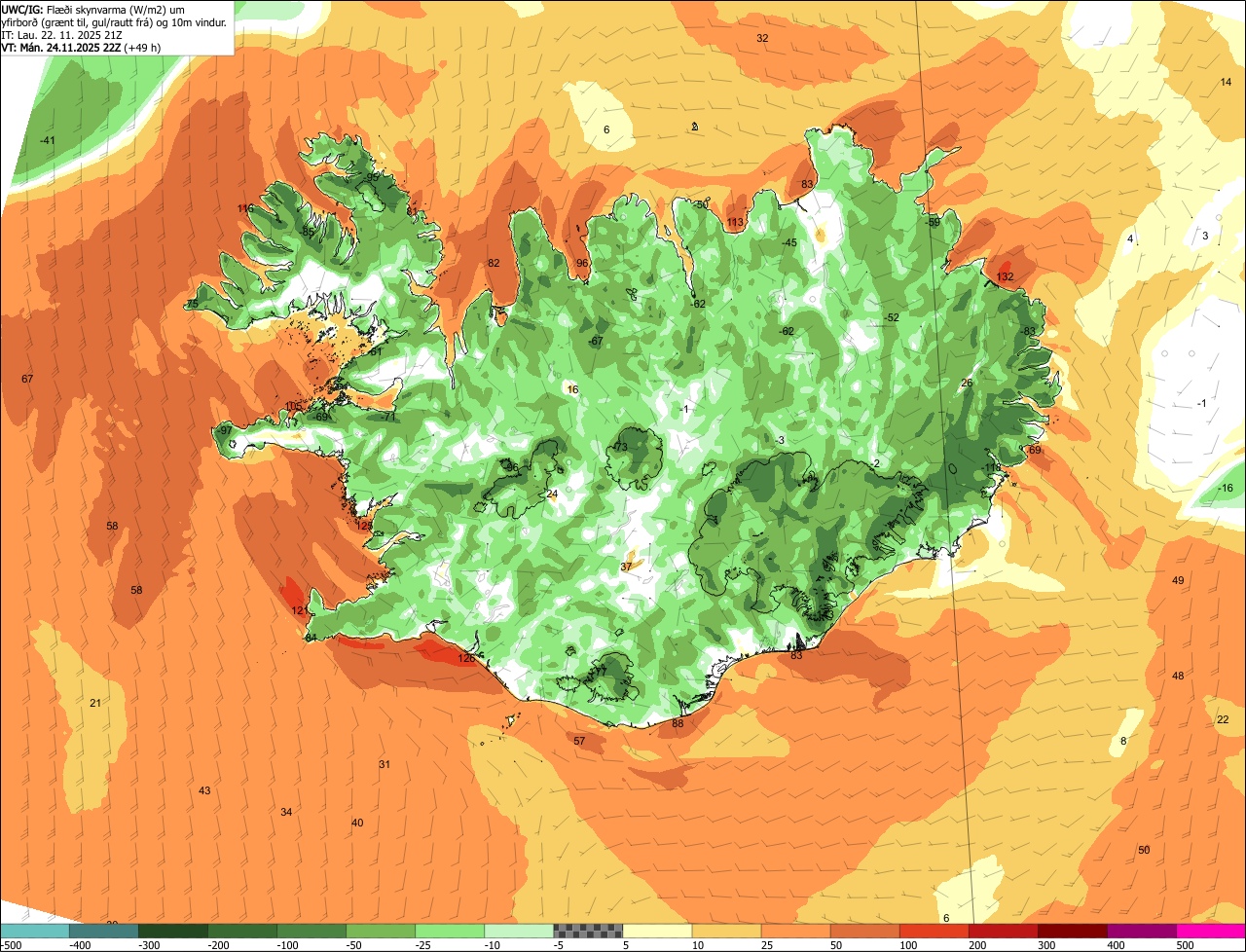Click the '57' value south of Iceland
Screen dimensions: 1246x952
tap(579, 741)
